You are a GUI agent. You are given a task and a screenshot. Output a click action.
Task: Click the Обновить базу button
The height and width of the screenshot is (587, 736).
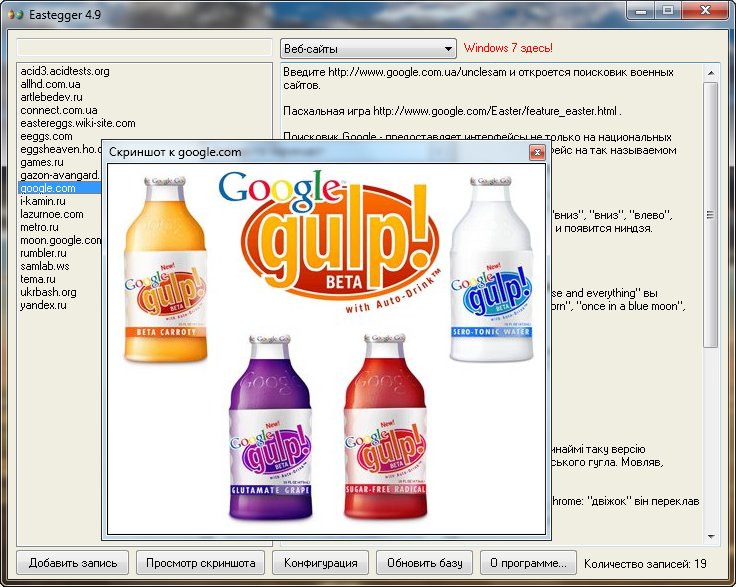[x=425, y=563]
